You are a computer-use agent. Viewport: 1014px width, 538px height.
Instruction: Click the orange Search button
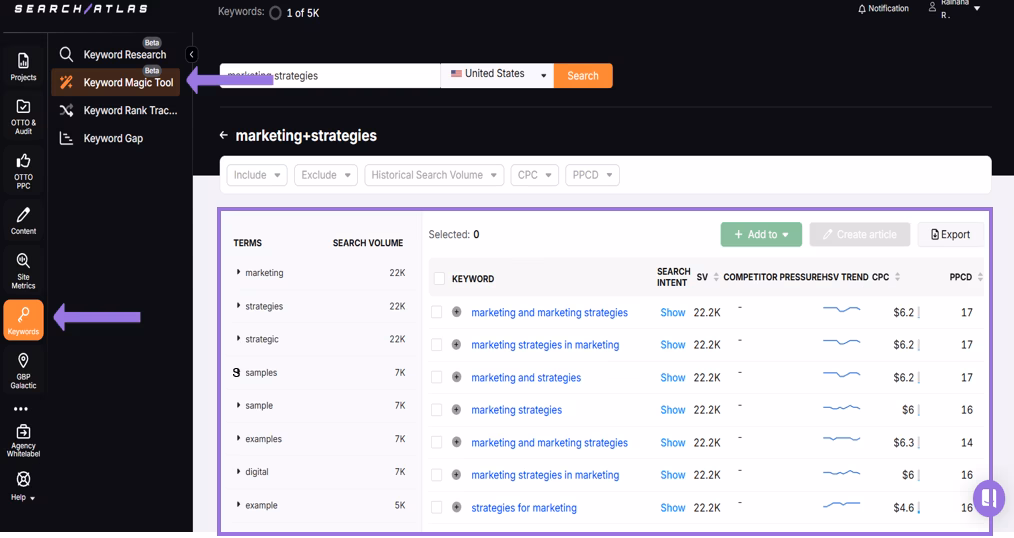click(x=583, y=76)
